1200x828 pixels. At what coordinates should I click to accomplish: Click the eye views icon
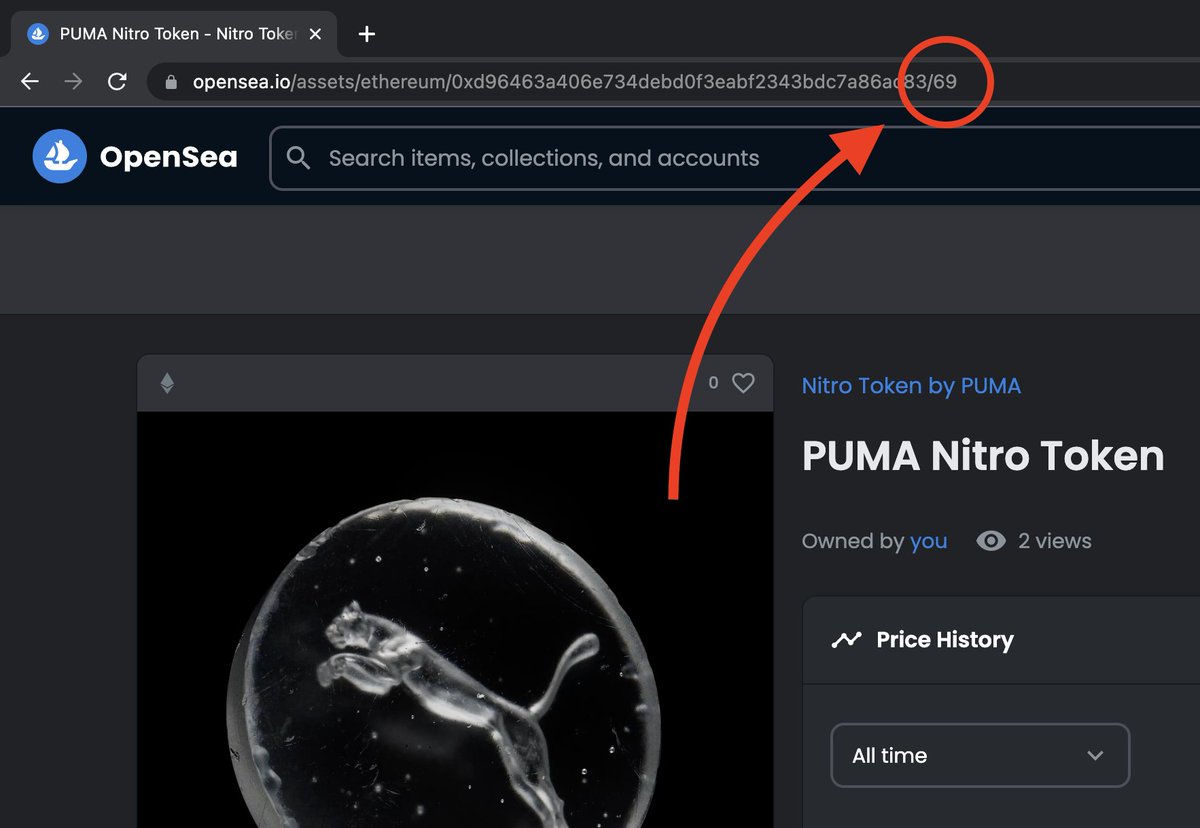point(991,541)
